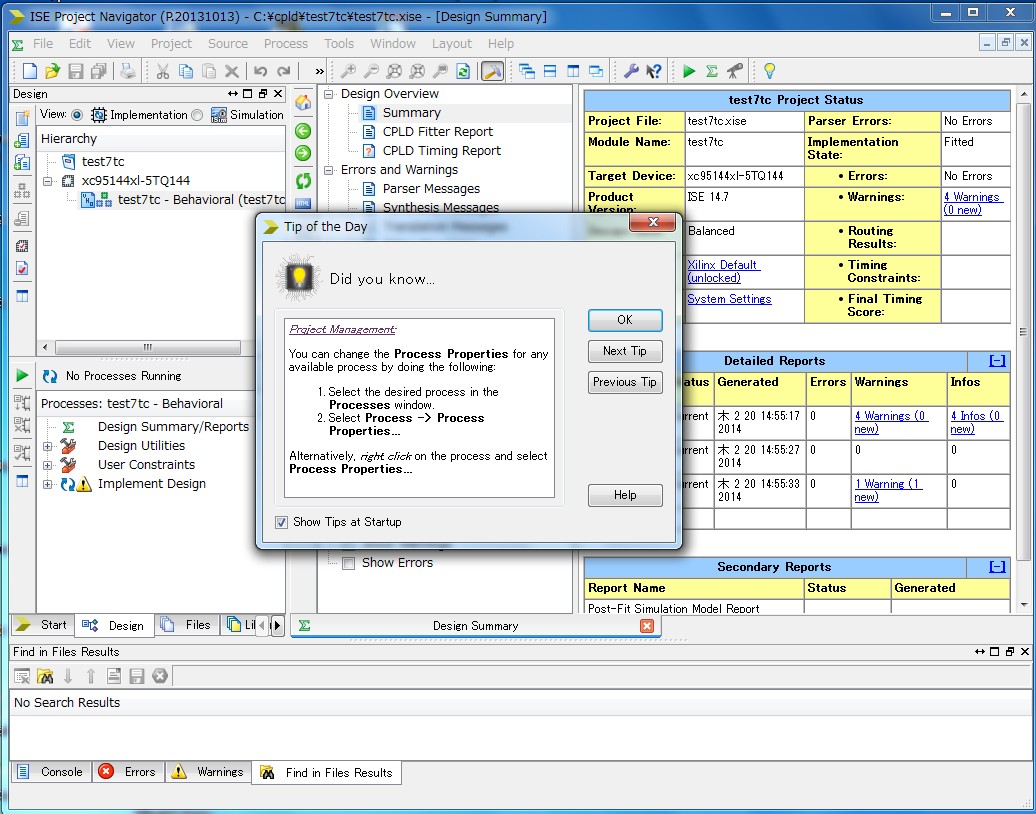Collapse the xc95144xl-5TQ144 hierarchy node

click(x=48, y=180)
